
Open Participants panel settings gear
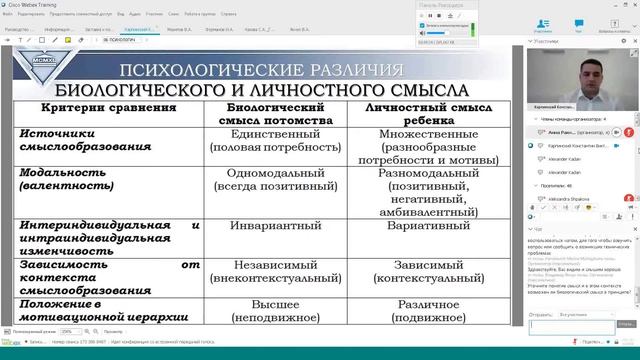(624, 41)
